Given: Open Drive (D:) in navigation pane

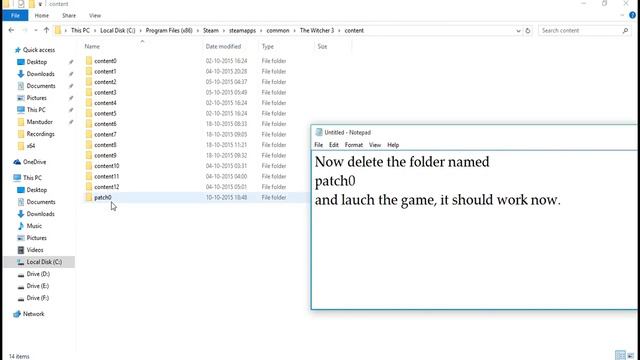Looking at the screenshot, I should pyautogui.click(x=38, y=274).
